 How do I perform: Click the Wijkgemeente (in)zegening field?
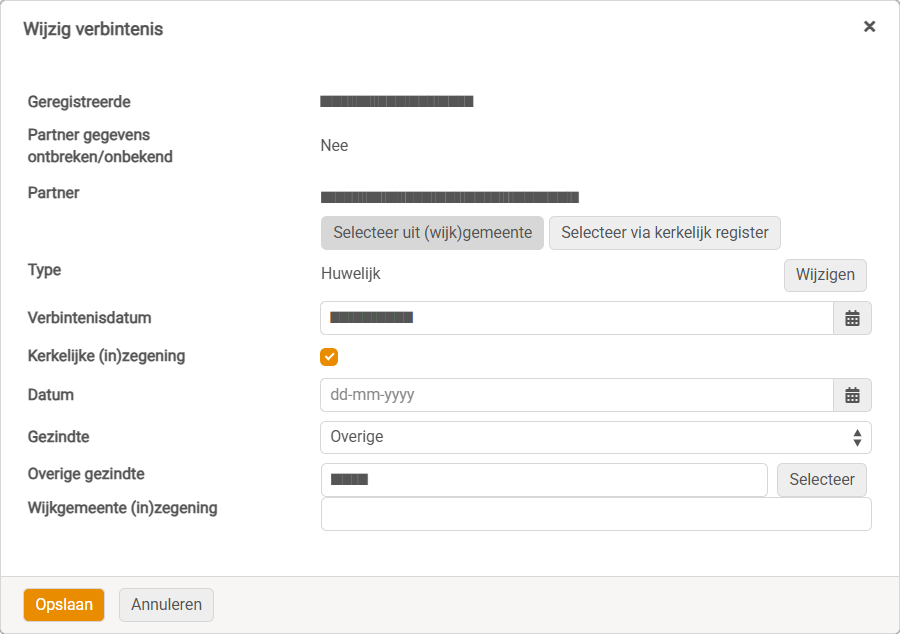coord(596,514)
